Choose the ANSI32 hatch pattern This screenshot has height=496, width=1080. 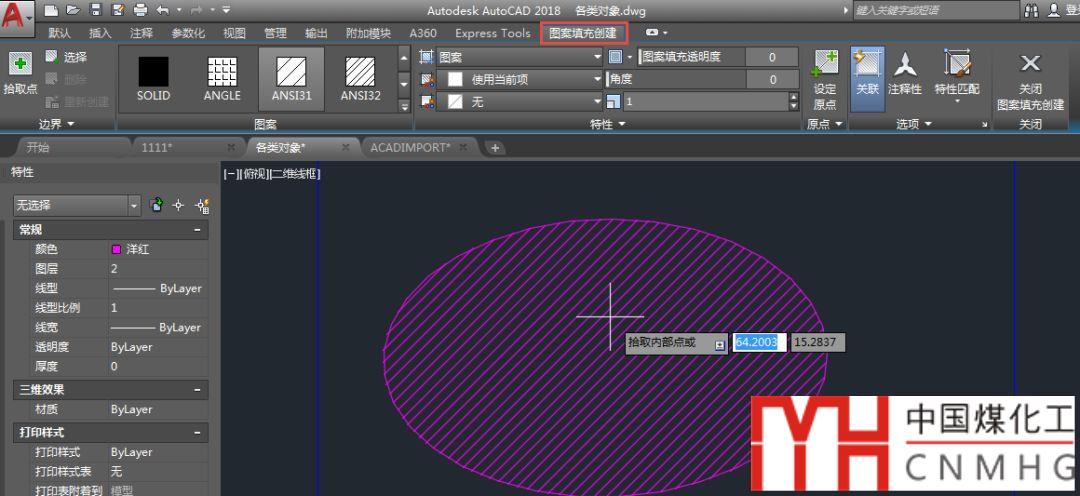[360, 72]
